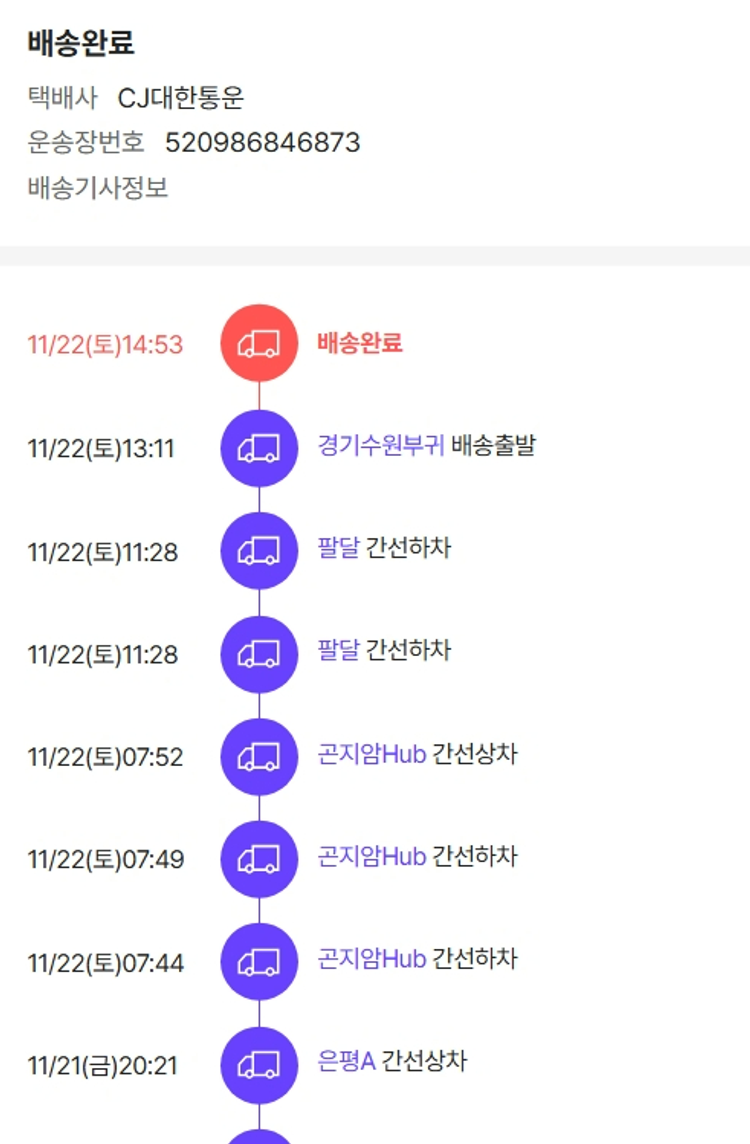The width and height of the screenshot is (750, 1144).
Task: Click the 11/22(토)07:52 timestamp
Action: (x=105, y=757)
